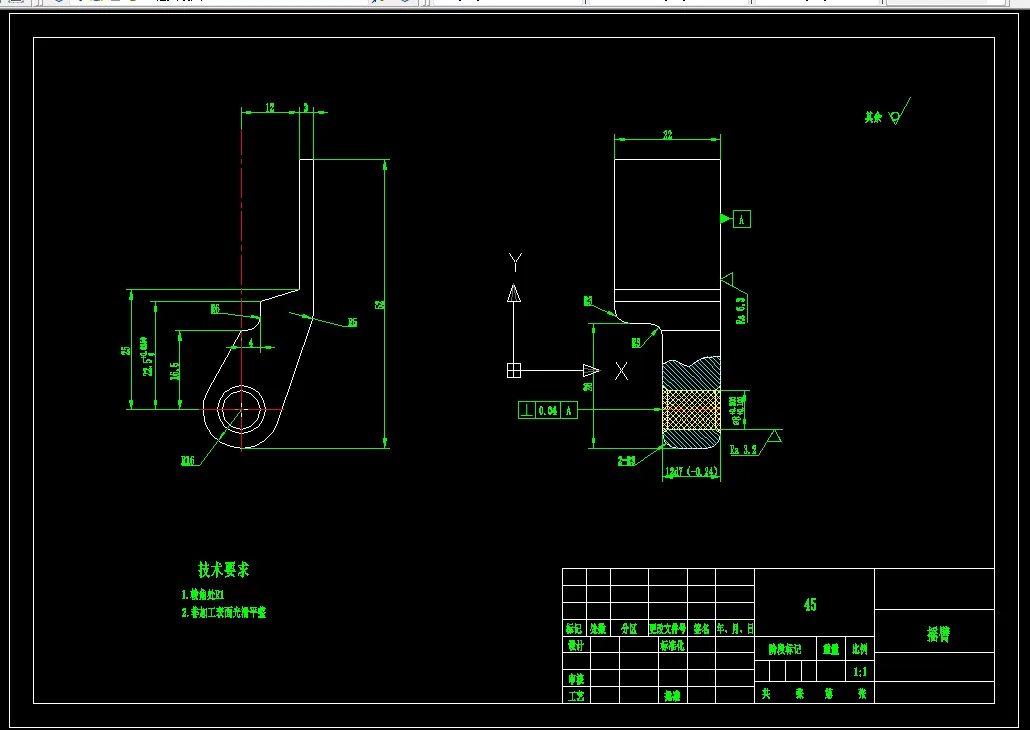Click the 0.04 perpendicularity tolerance value

pos(548,411)
